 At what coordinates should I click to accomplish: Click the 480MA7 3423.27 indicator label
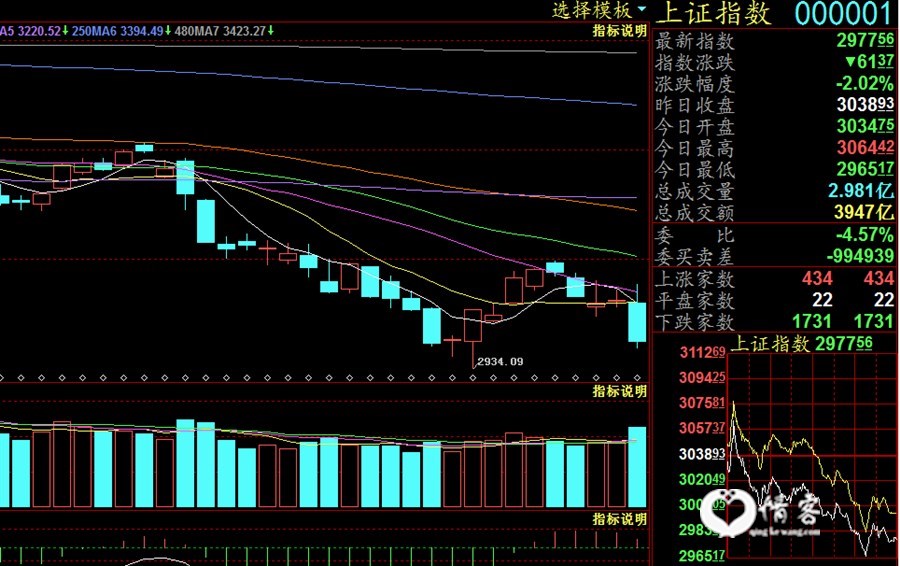(x=220, y=31)
